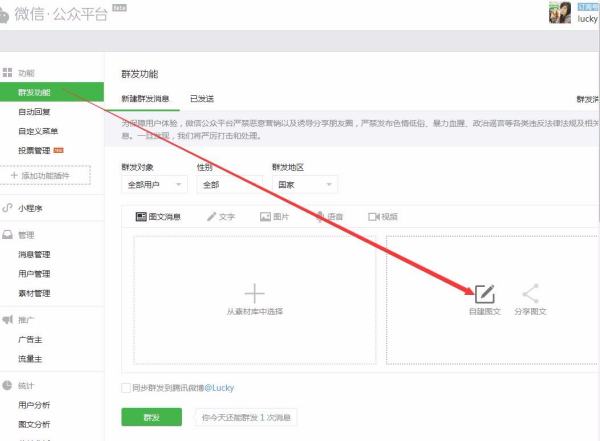Select the 文字 pencil icon tab
The width and height of the screenshot is (600, 441).
[212, 217]
